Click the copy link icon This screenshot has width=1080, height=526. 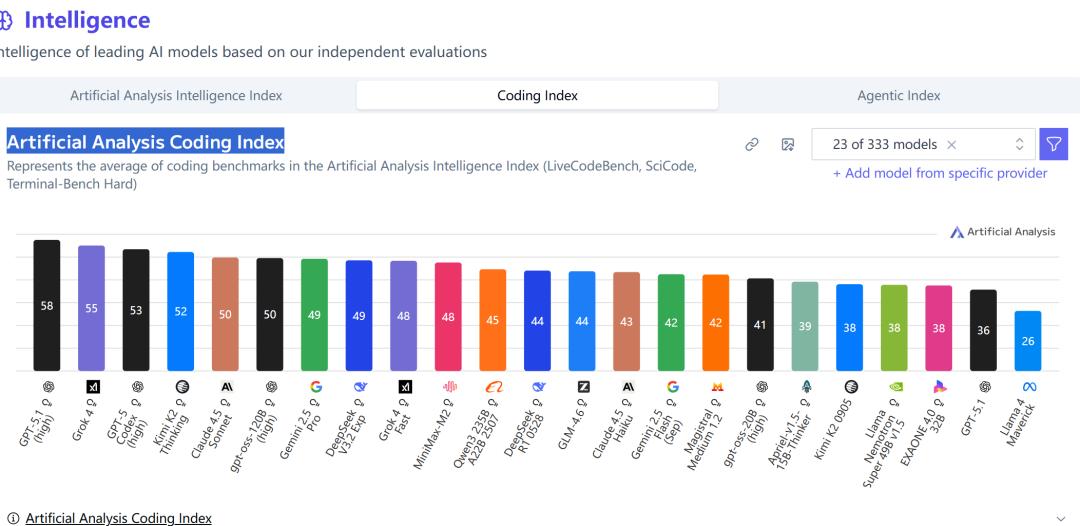pos(752,145)
